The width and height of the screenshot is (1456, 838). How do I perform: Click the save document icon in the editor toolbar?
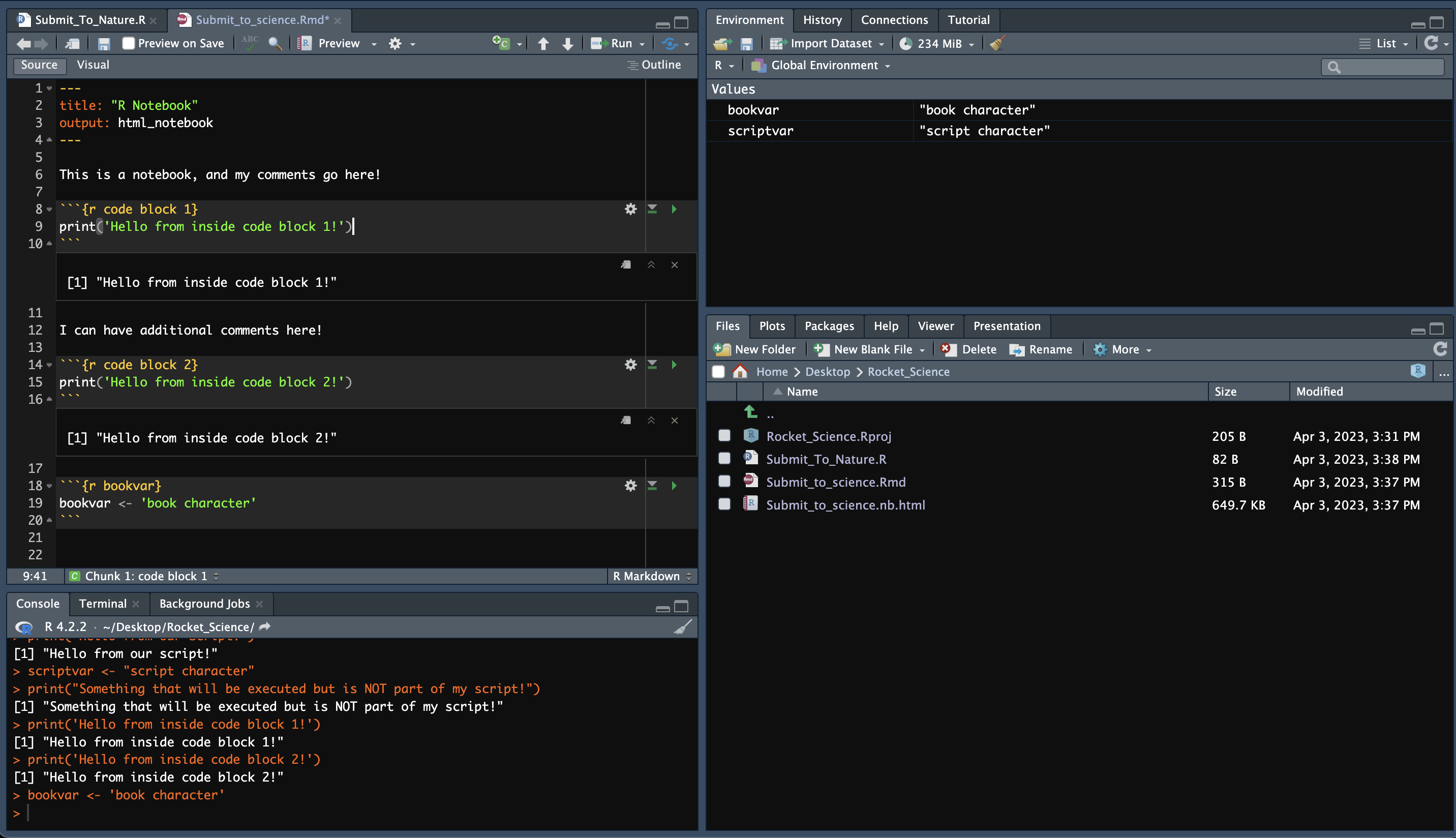point(104,44)
